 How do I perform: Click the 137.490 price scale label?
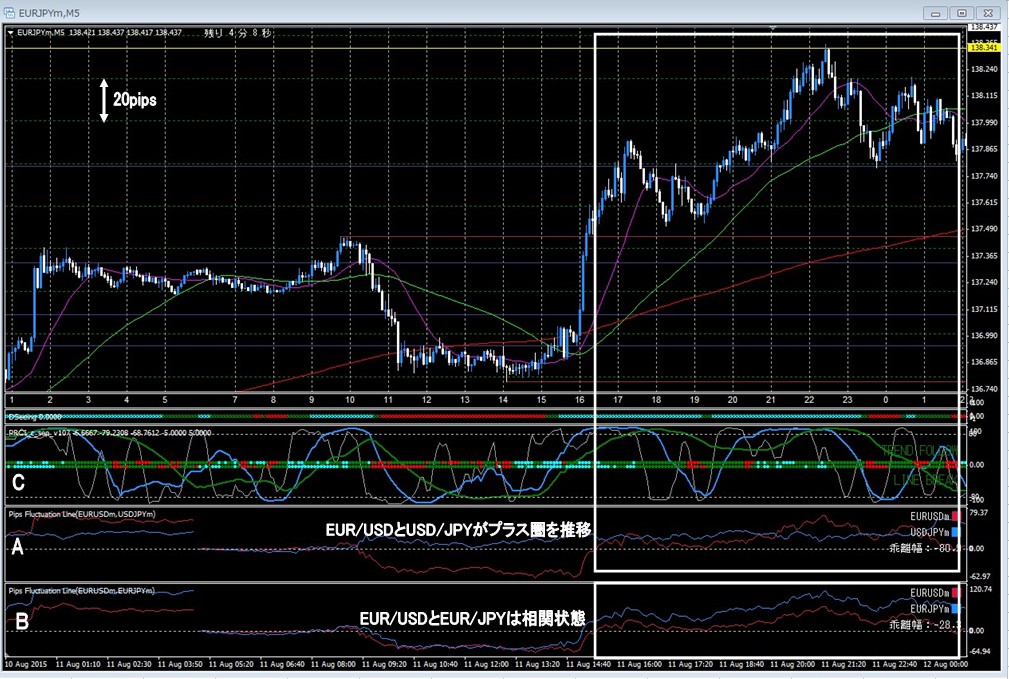984,228
